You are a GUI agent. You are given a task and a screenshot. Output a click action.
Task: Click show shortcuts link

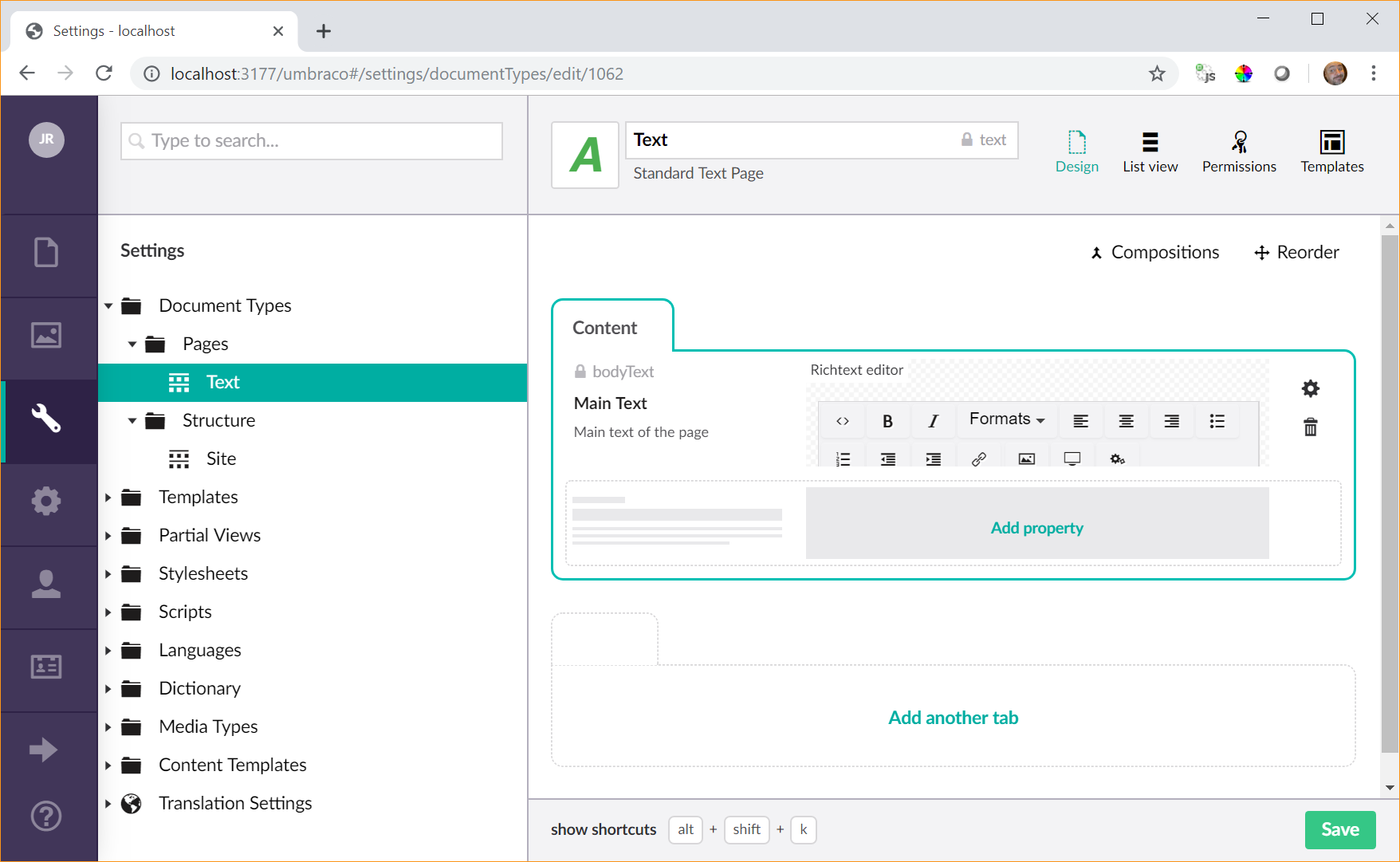tap(604, 829)
